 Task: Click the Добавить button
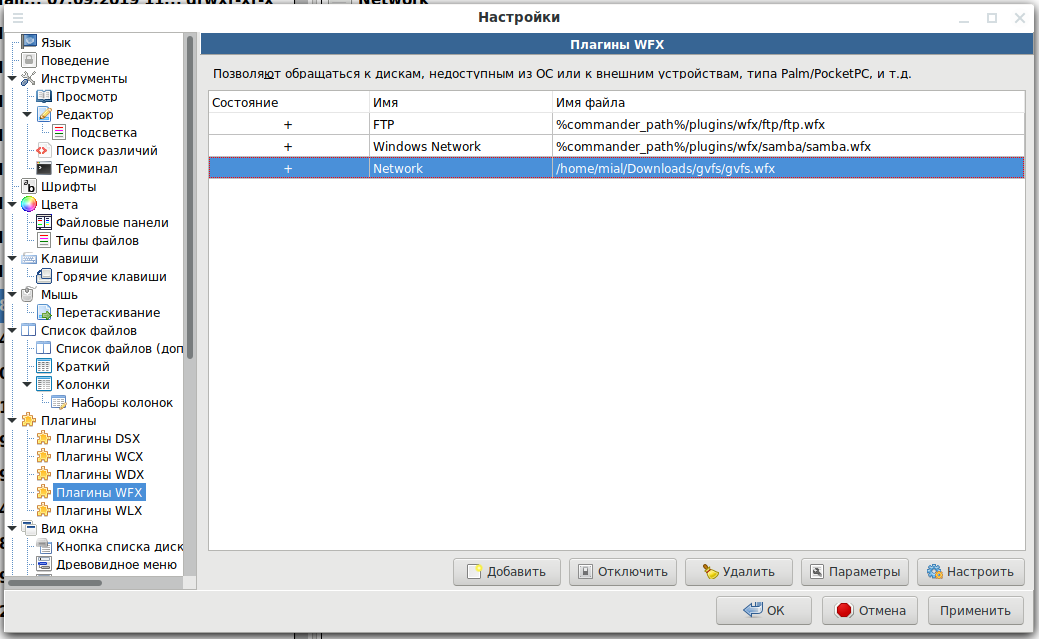click(x=507, y=571)
